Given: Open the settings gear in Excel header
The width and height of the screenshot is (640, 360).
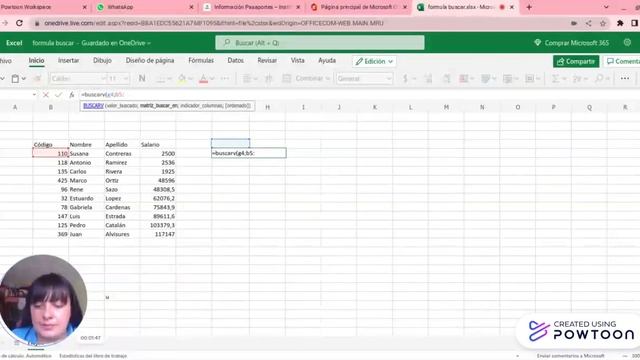Looking at the screenshot, I should 627,42.
